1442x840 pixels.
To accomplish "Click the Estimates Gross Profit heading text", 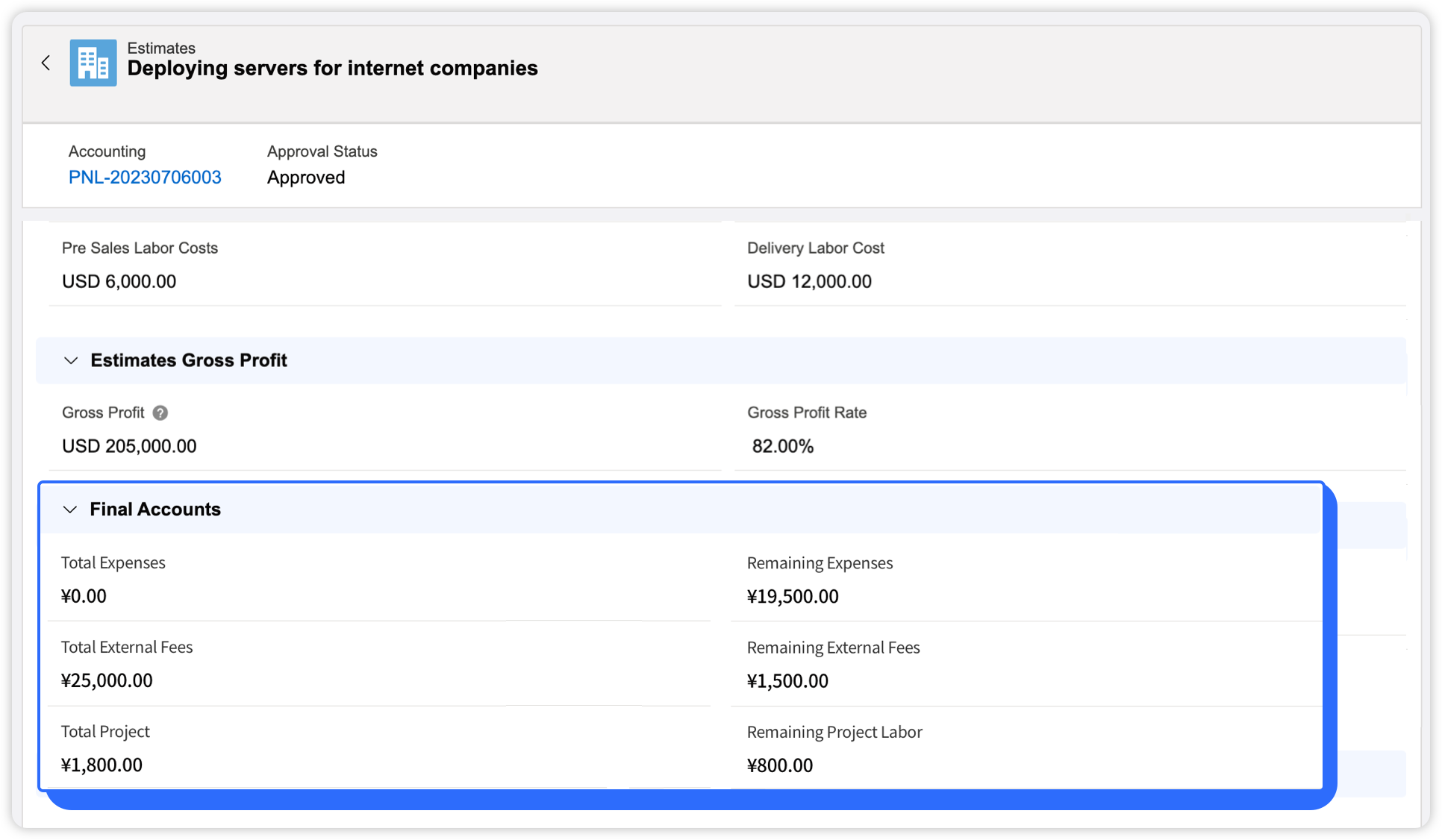I will pyautogui.click(x=189, y=360).
